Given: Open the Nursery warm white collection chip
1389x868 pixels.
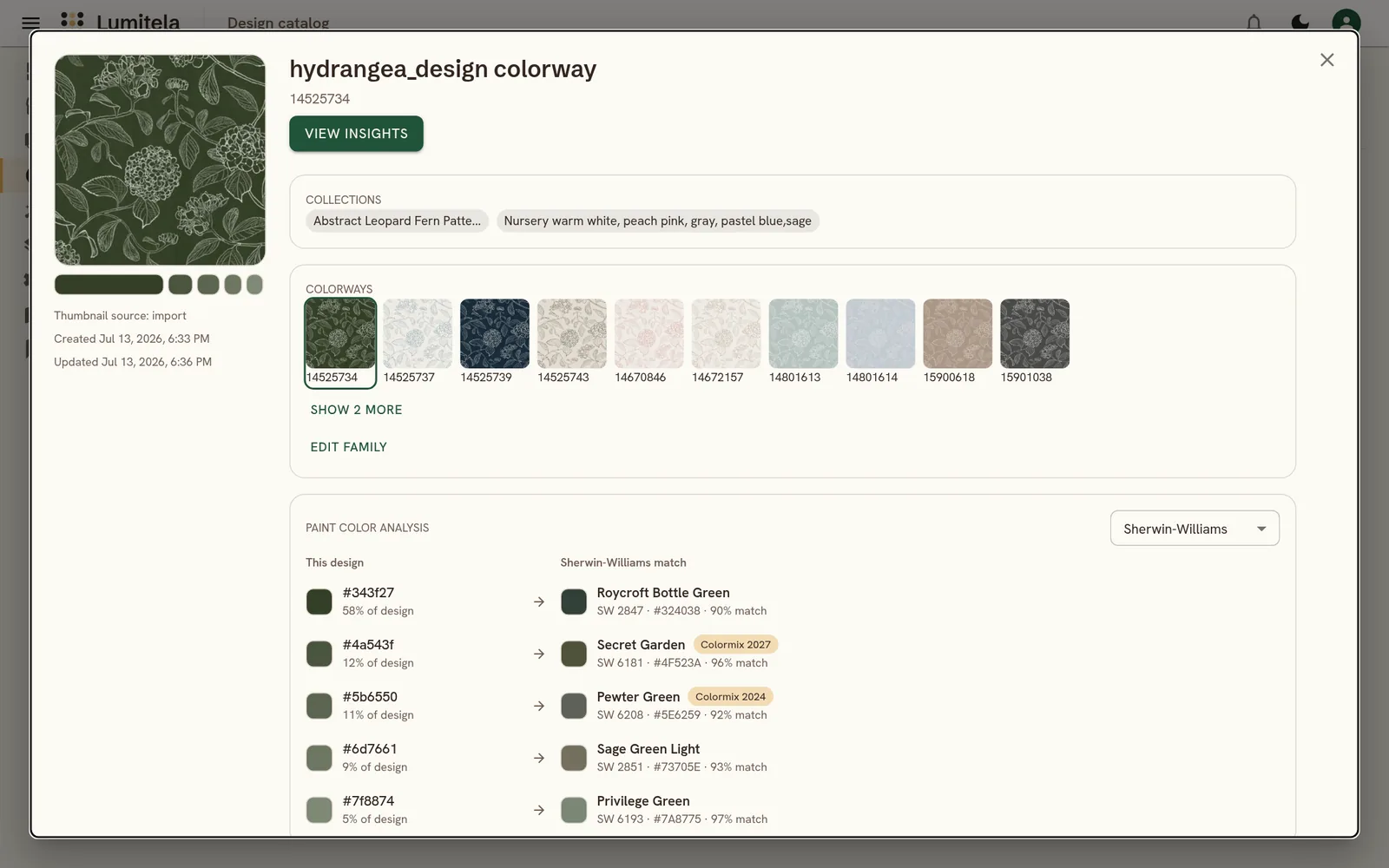Looking at the screenshot, I should (658, 221).
